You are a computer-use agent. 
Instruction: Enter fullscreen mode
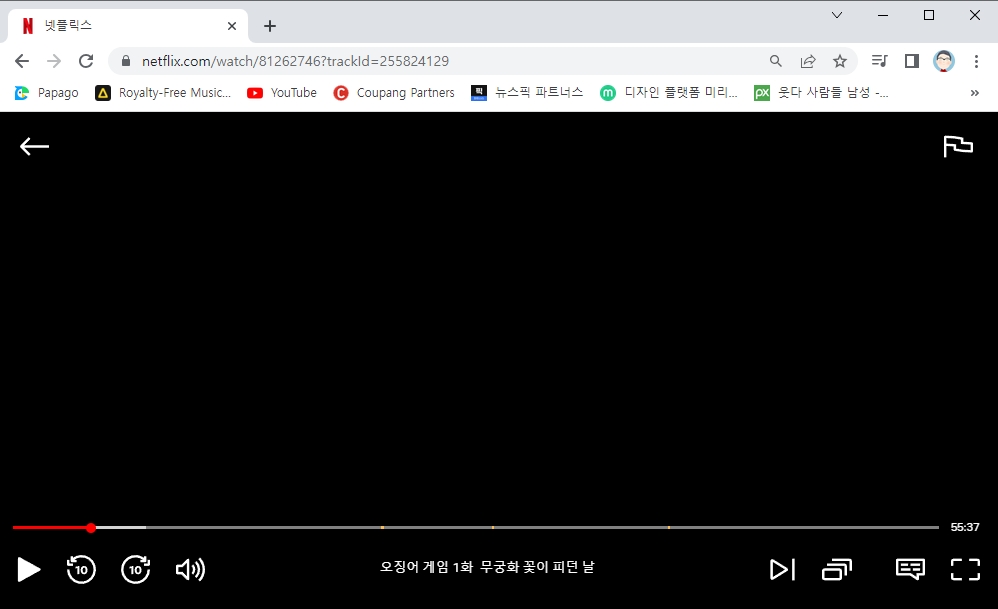pos(966,570)
